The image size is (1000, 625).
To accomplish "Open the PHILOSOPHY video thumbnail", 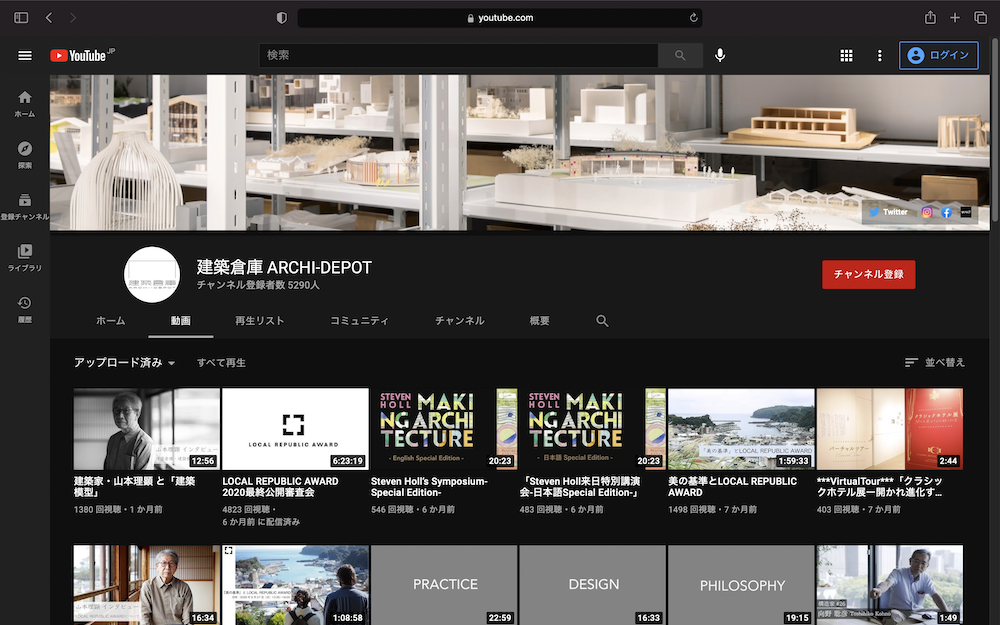I will pos(741,585).
